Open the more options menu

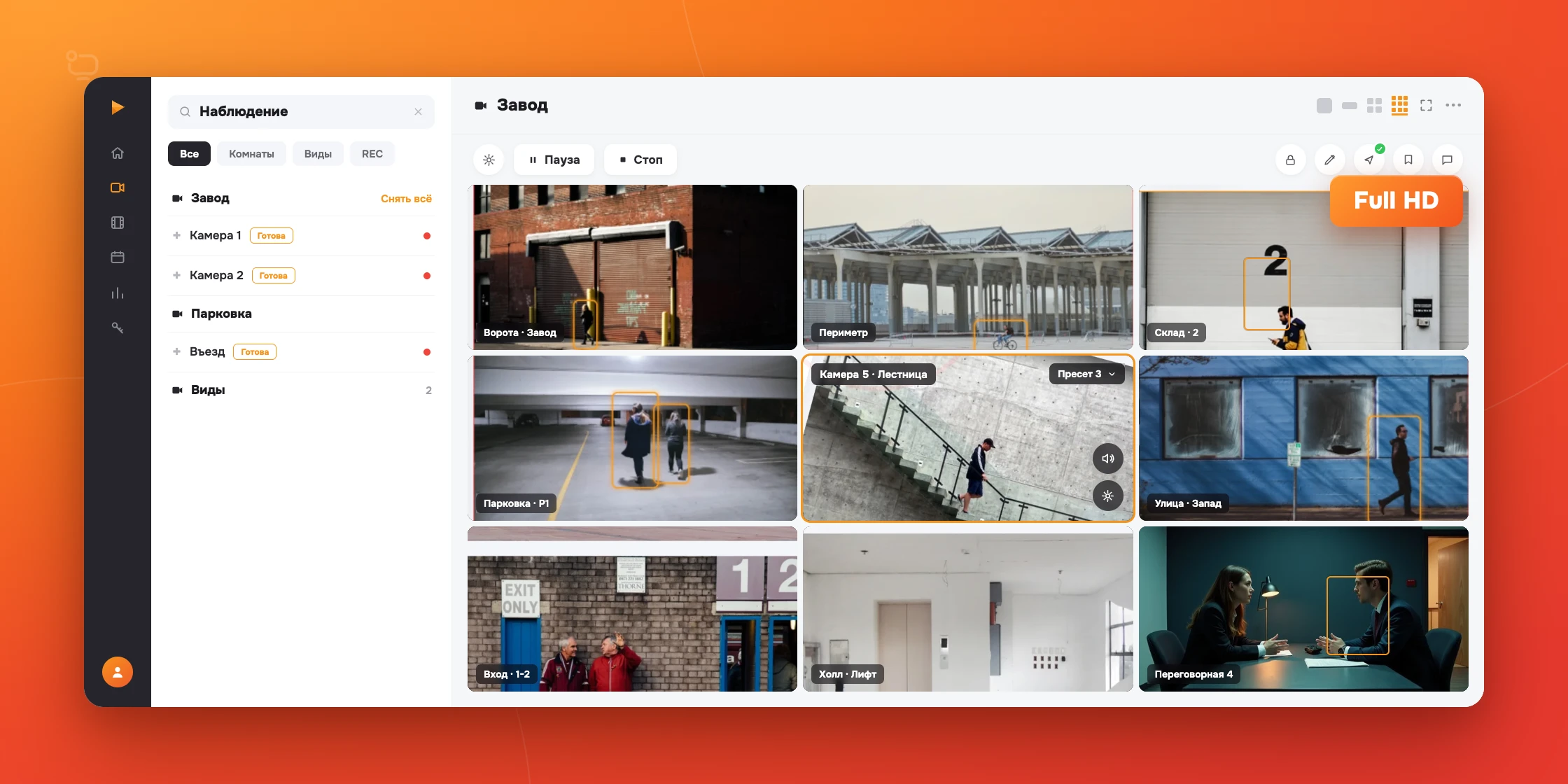point(1453,106)
